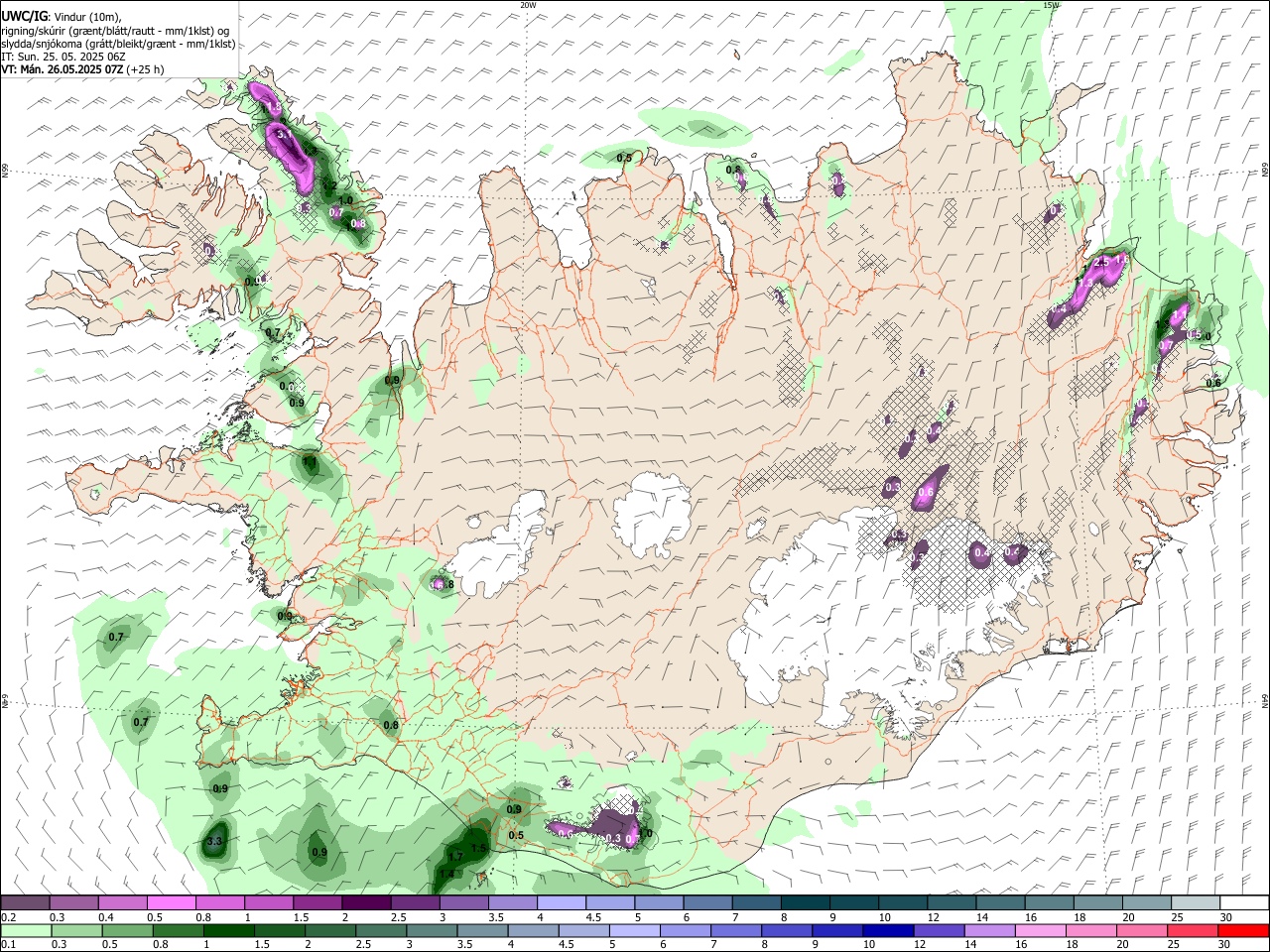
Task: Click the '1.4' rain value on the south coast
Action: (x=446, y=874)
